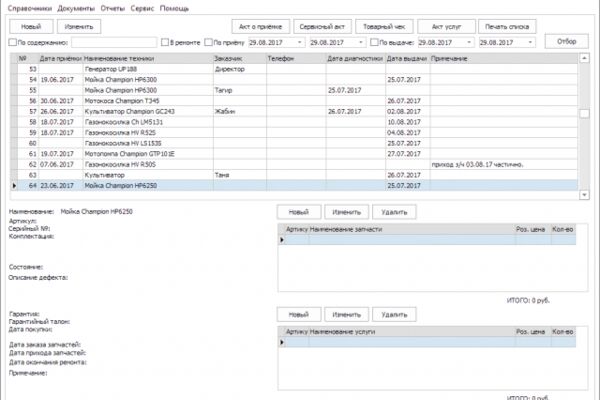Click the Сервисный акт button
This screenshot has width=600, height=400.
pos(322,26)
